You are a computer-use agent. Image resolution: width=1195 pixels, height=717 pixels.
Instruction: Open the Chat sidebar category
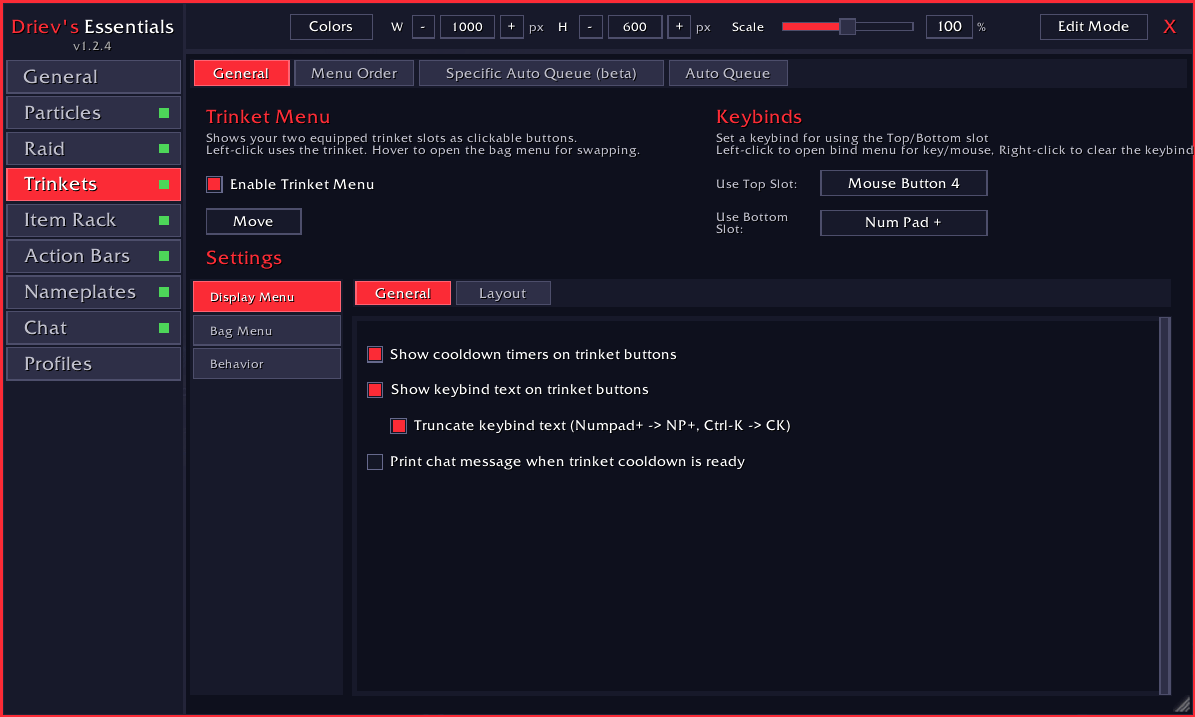coord(93,328)
